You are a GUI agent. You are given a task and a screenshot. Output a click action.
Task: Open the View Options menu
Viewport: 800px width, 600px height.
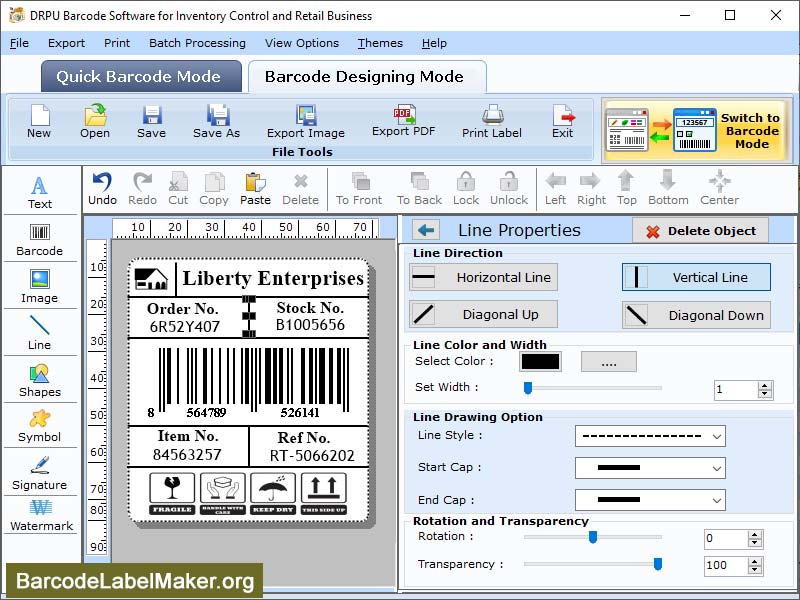click(302, 43)
